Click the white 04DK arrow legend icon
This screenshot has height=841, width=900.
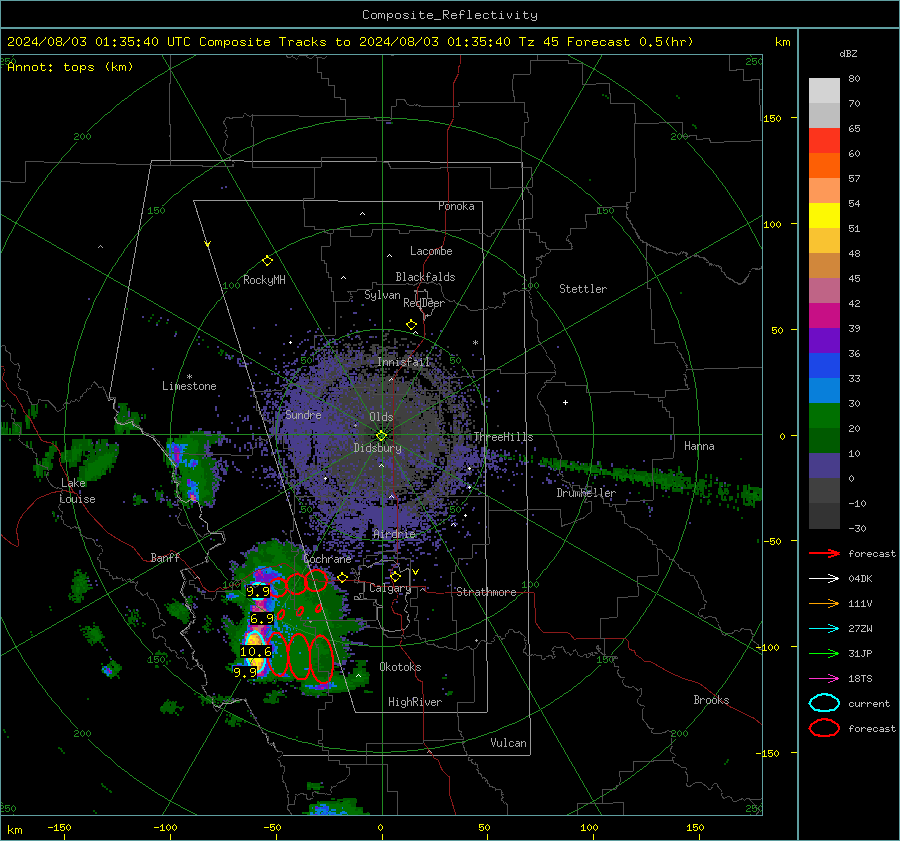[824, 579]
